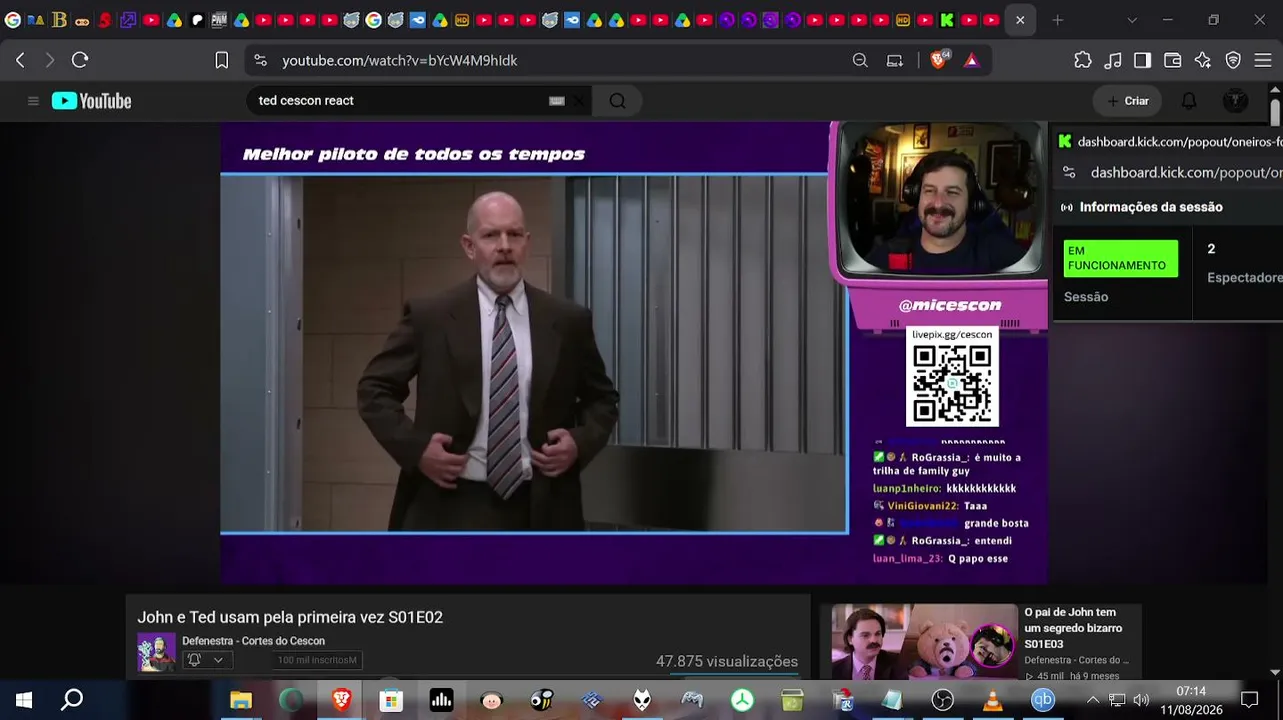Image resolution: width=1283 pixels, height=720 pixels.
Task: Open OBS Studio from the taskbar
Action: (x=943, y=700)
